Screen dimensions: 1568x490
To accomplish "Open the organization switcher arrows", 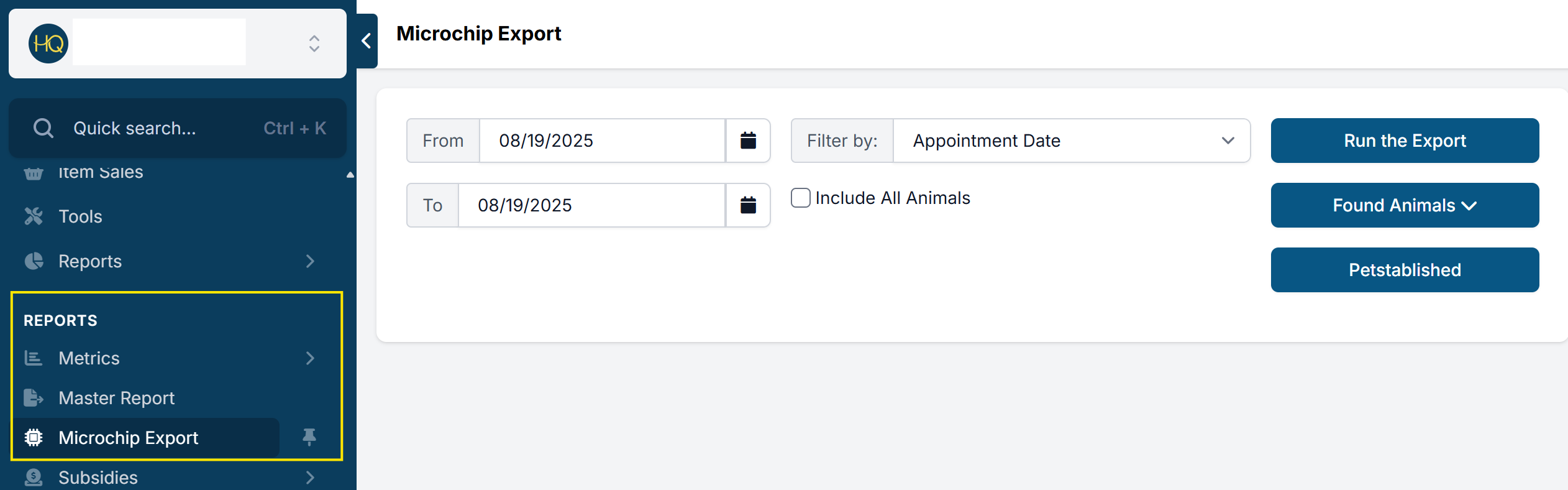I will coord(314,44).
